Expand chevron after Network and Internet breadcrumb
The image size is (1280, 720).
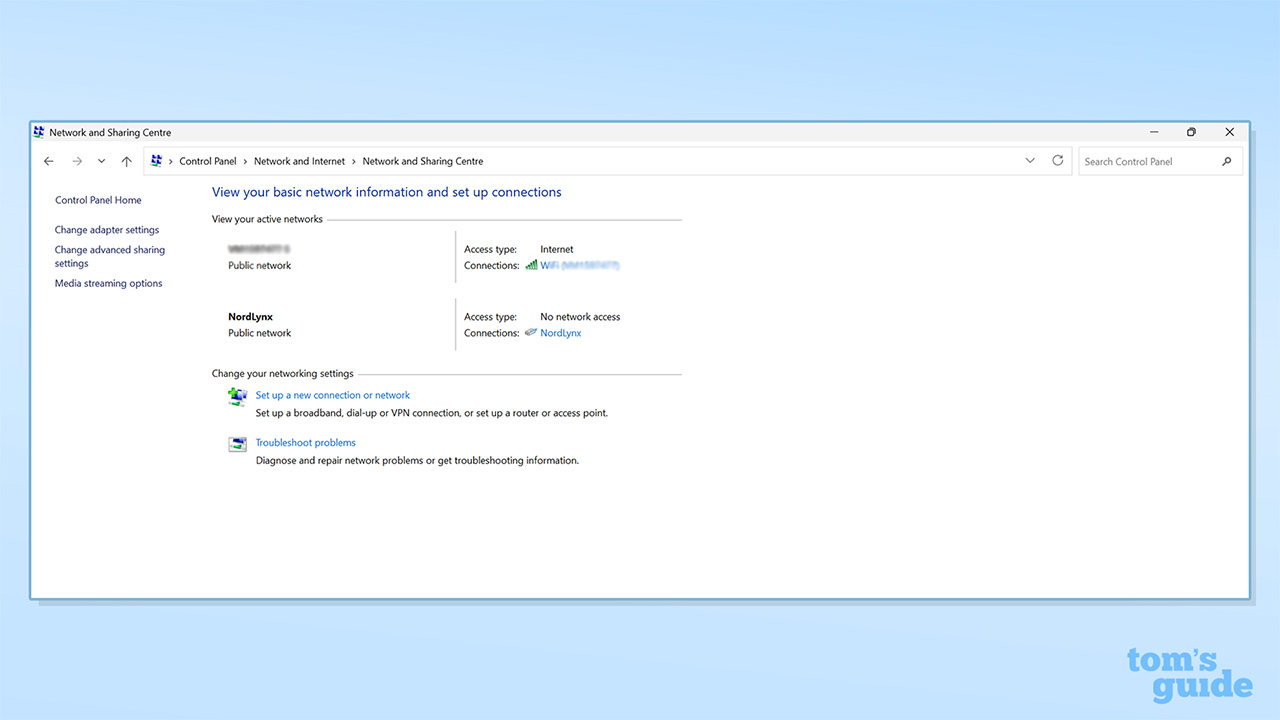coord(354,161)
